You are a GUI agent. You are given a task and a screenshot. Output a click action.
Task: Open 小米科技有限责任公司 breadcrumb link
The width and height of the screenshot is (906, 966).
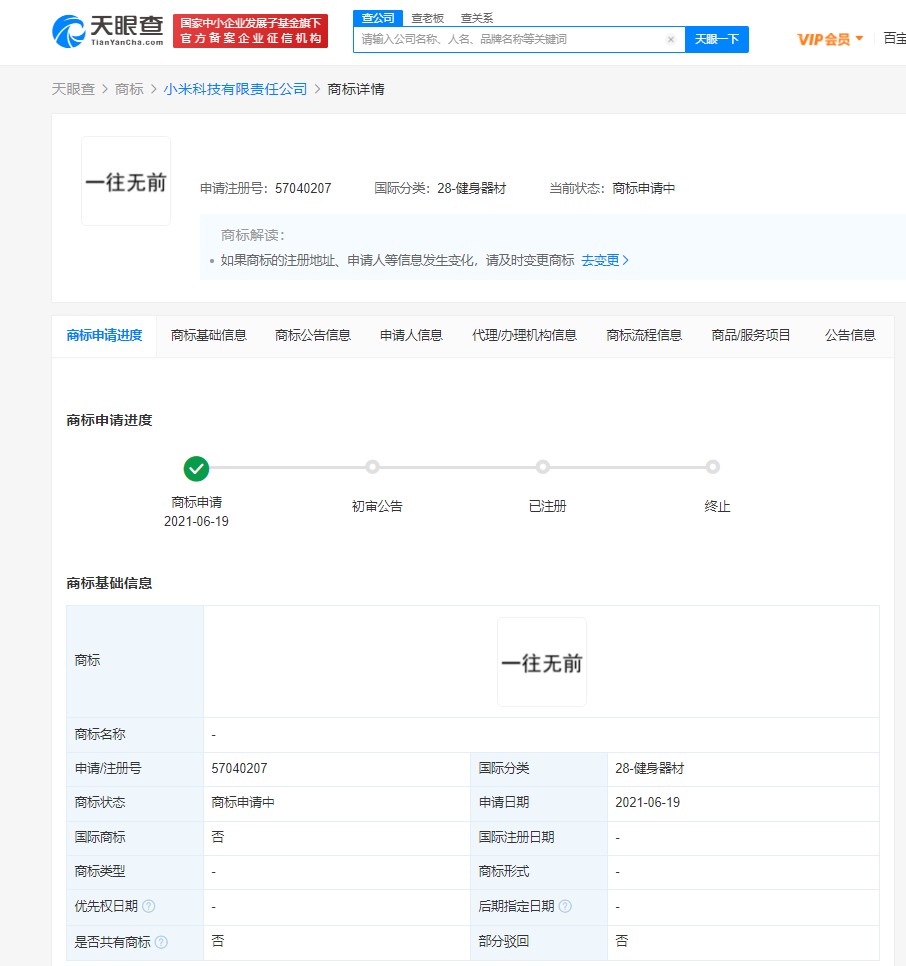coord(236,90)
